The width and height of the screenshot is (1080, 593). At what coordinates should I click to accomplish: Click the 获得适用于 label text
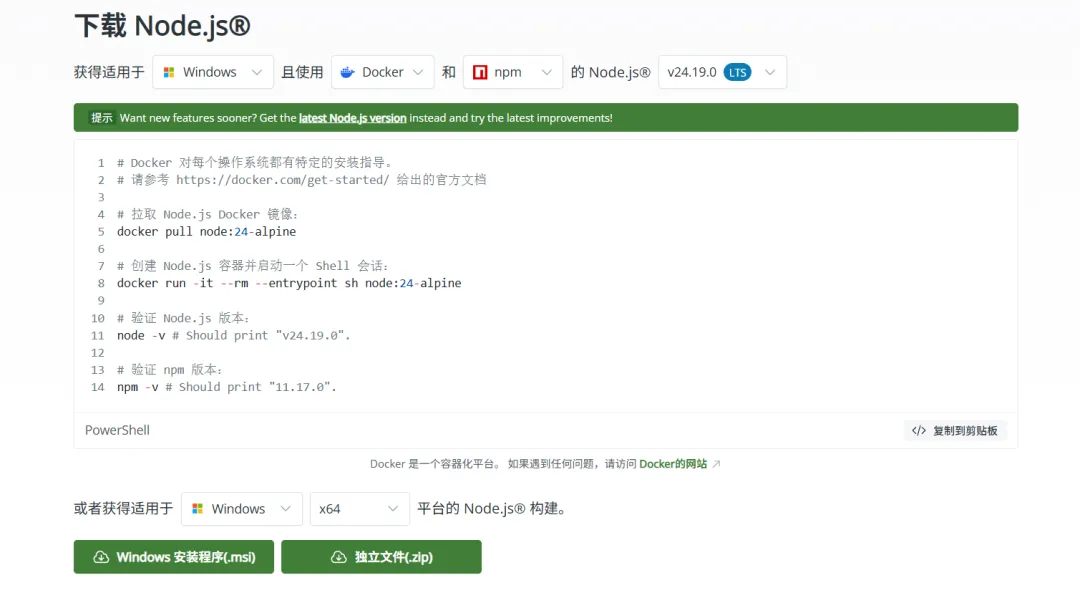(x=109, y=72)
